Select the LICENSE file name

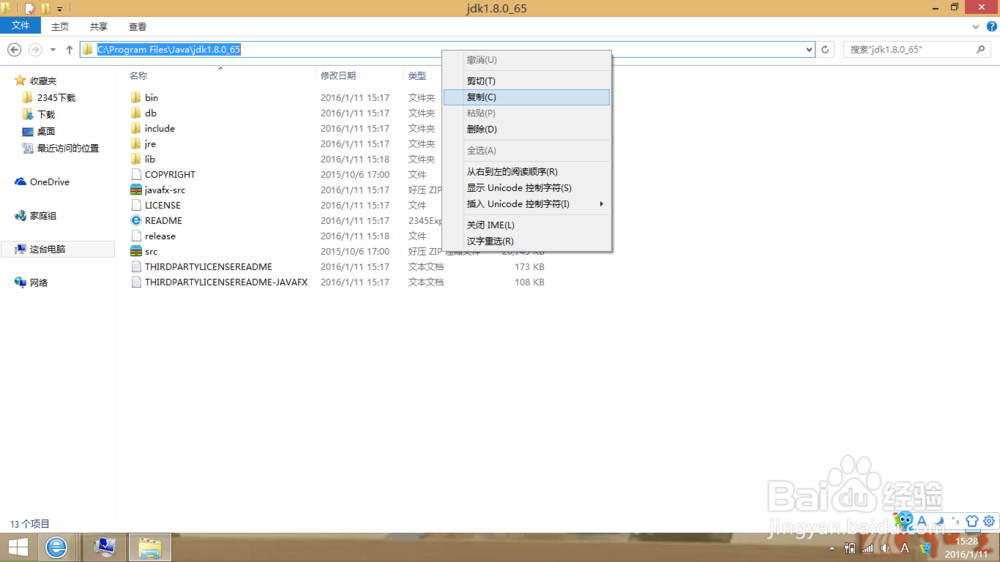pyautogui.click(x=162, y=205)
